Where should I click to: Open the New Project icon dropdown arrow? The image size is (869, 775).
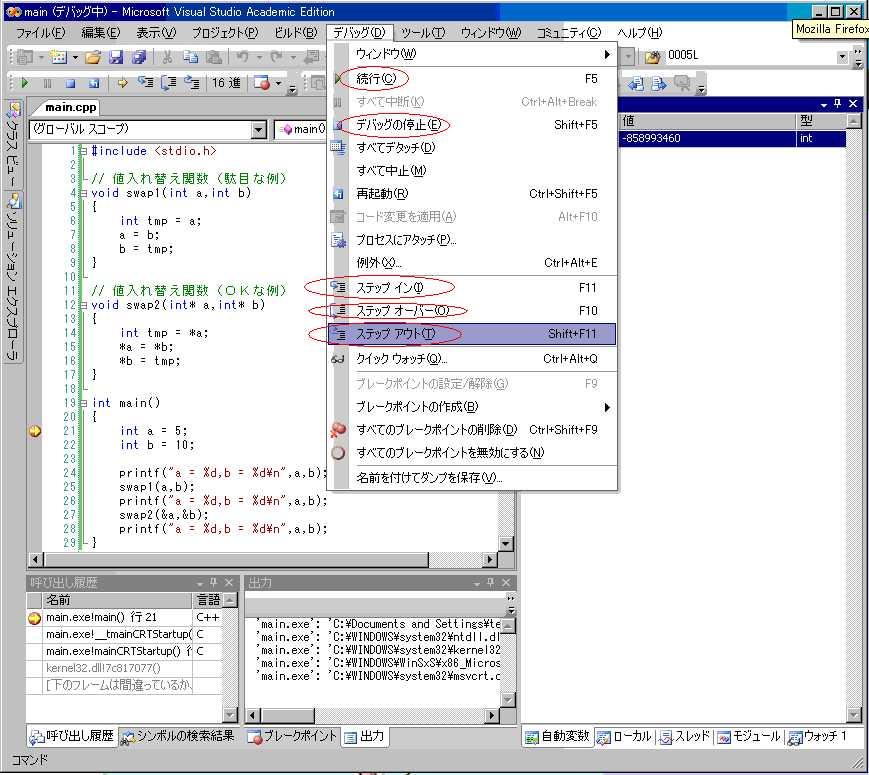41,57
